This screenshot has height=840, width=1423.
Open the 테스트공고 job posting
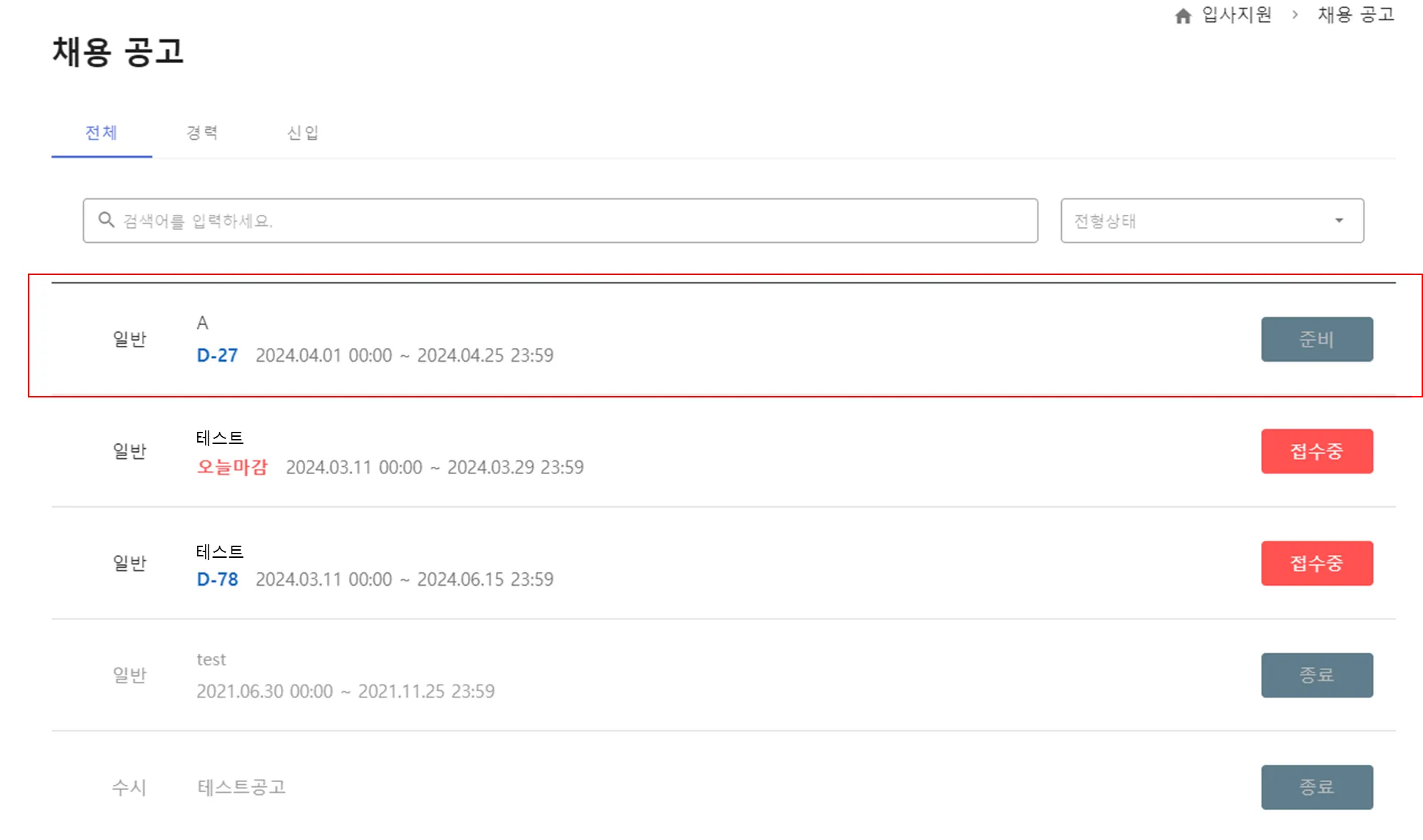(241, 787)
